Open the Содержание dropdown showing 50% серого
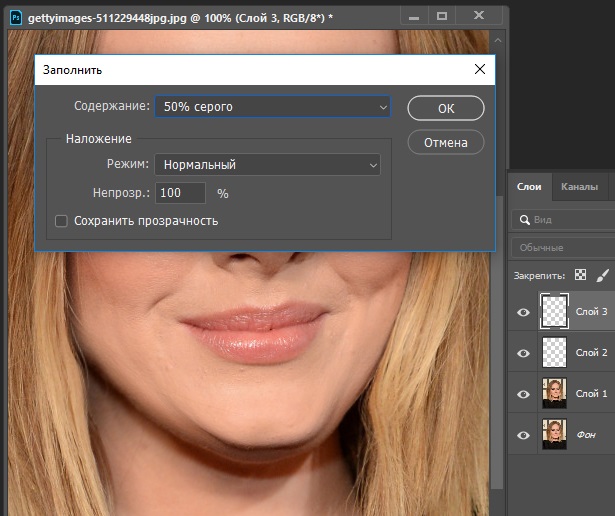Screen dimensions: 615x516 click(x=271, y=106)
